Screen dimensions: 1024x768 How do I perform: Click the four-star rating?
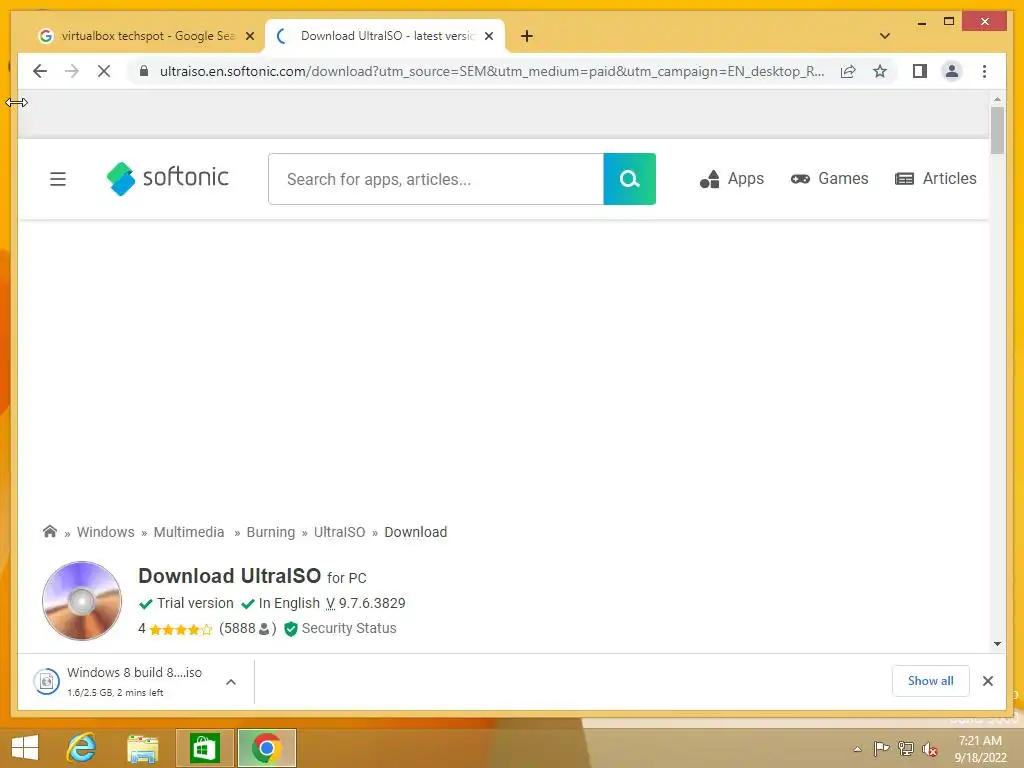[180, 630]
